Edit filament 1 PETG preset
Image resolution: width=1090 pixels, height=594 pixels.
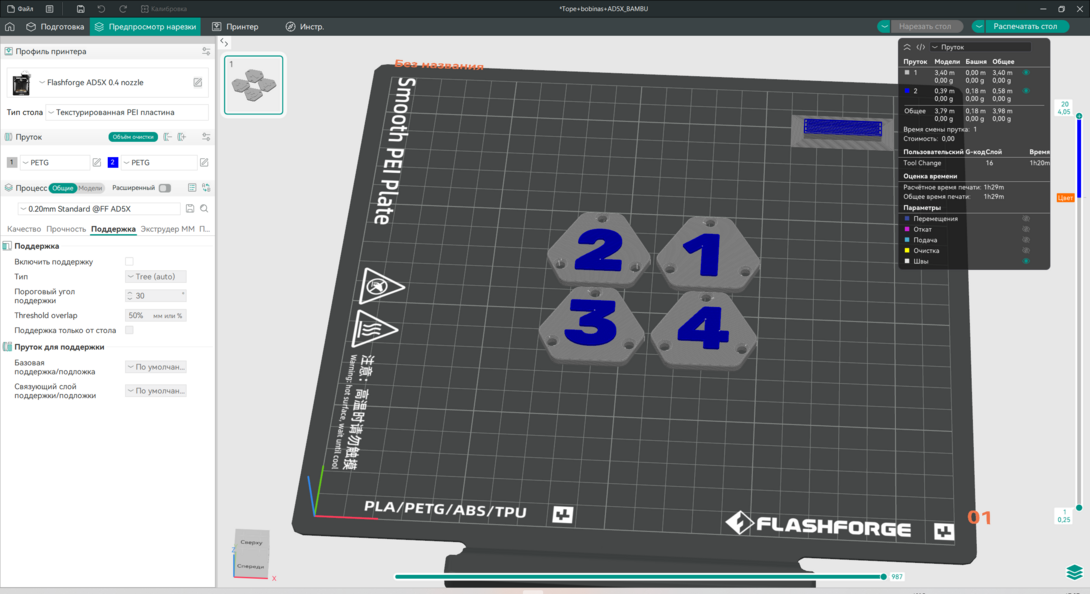tap(97, 162)
